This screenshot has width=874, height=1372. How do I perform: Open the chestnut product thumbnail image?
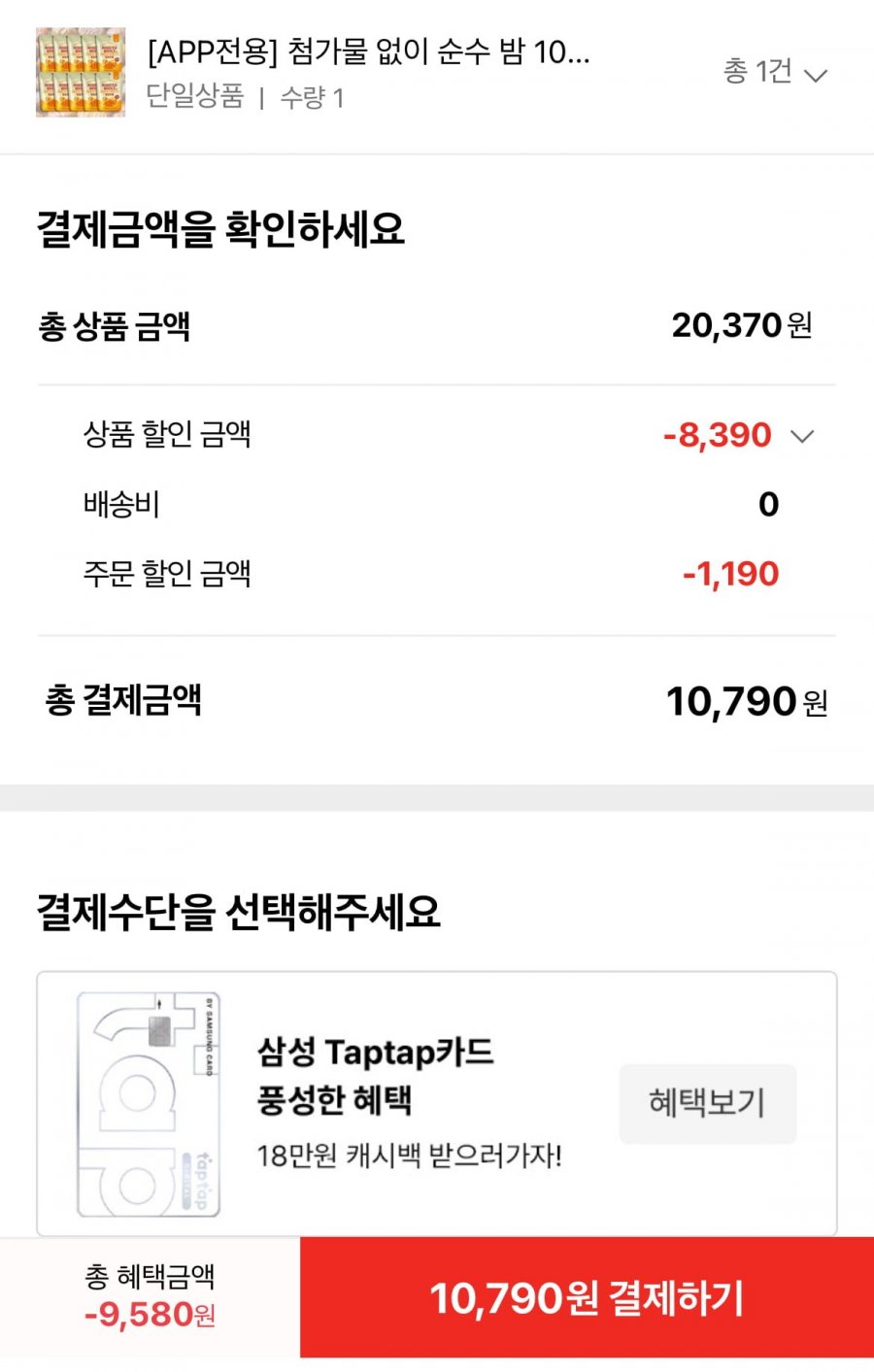pyautogui.click(x=81, y=73)
